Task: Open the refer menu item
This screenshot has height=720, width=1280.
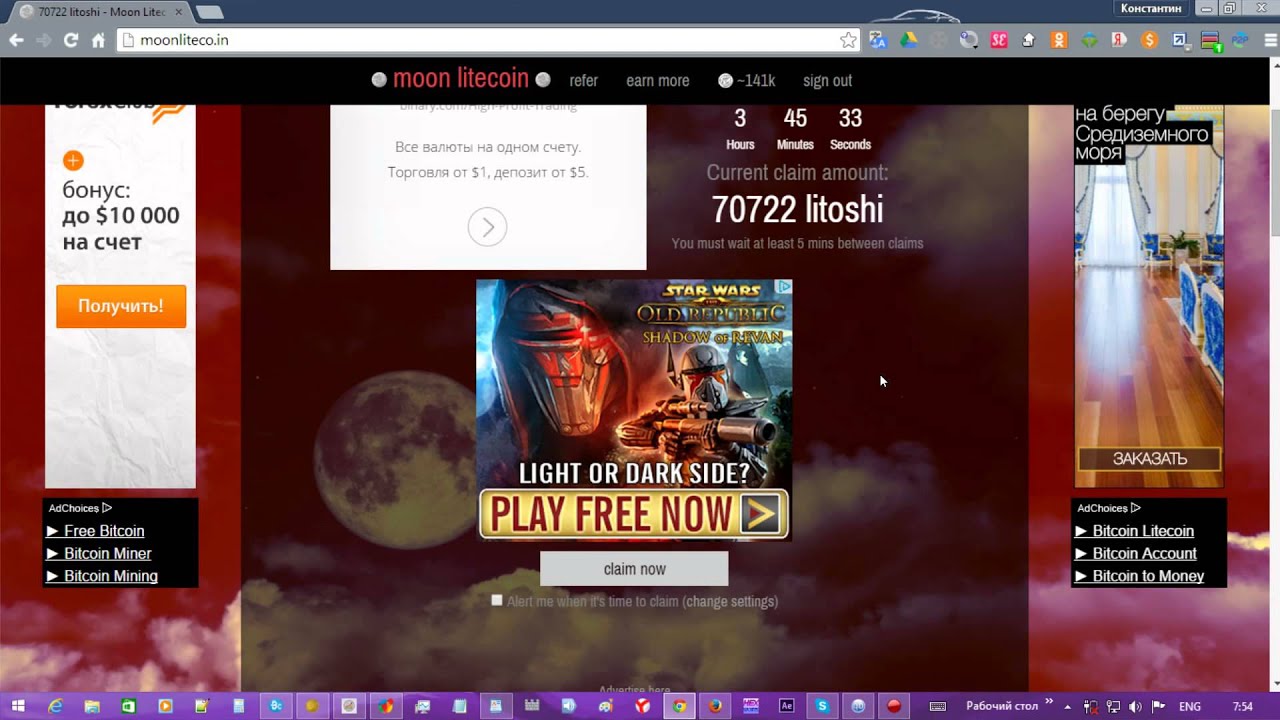Action: [584, 81]
